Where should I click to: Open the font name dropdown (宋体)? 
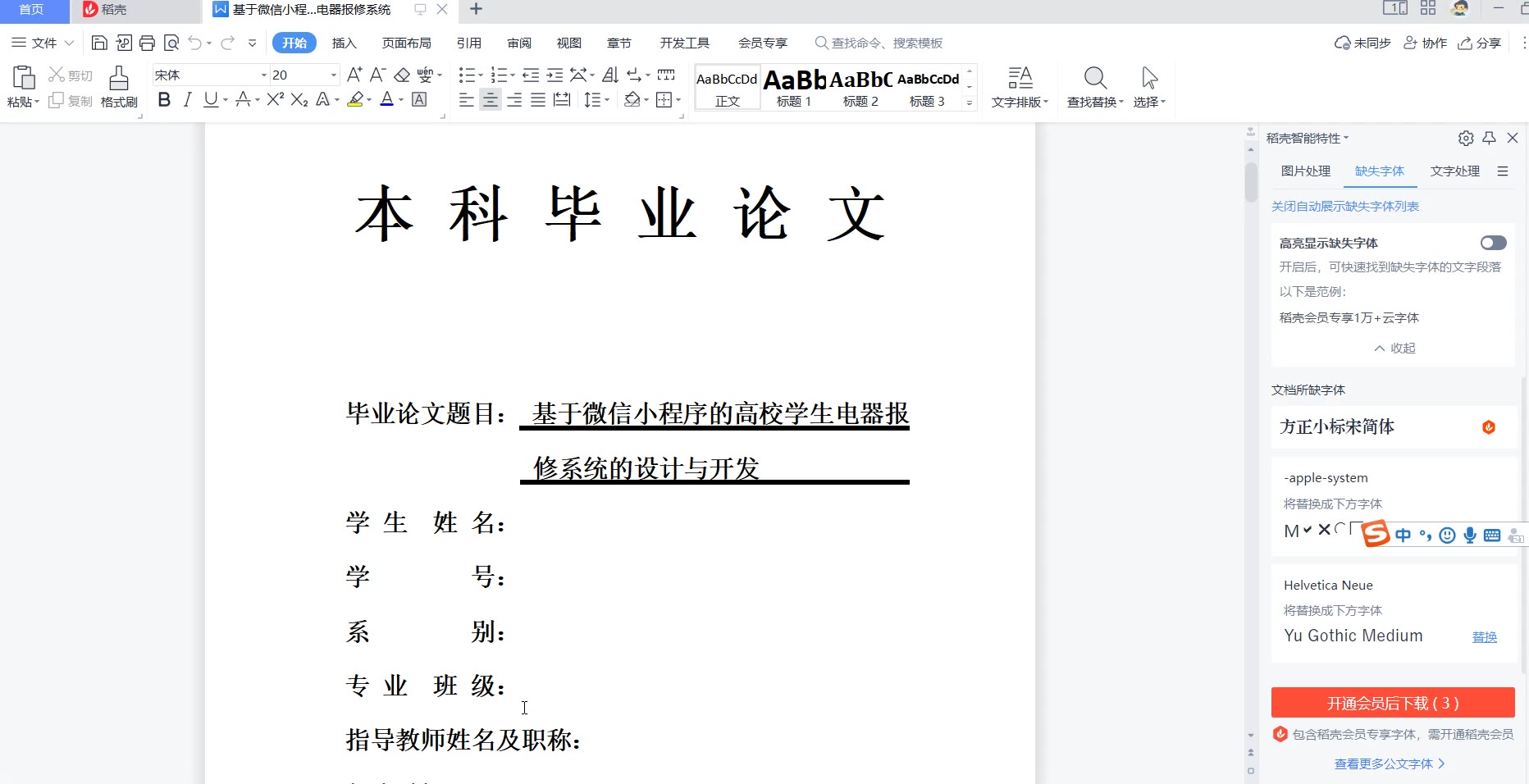pyautogui.click(x=264, y=75)
